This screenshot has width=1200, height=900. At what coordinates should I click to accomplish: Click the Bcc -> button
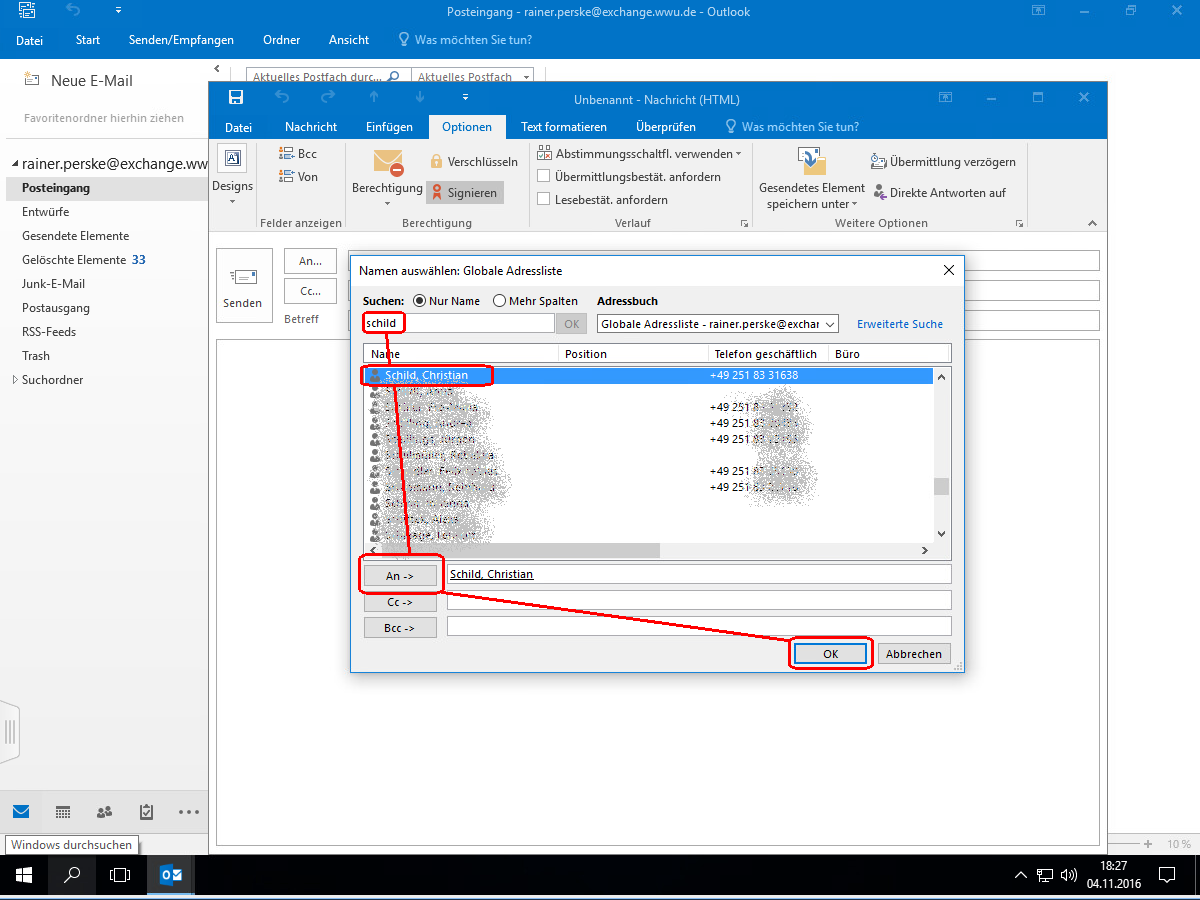point(400,628)
